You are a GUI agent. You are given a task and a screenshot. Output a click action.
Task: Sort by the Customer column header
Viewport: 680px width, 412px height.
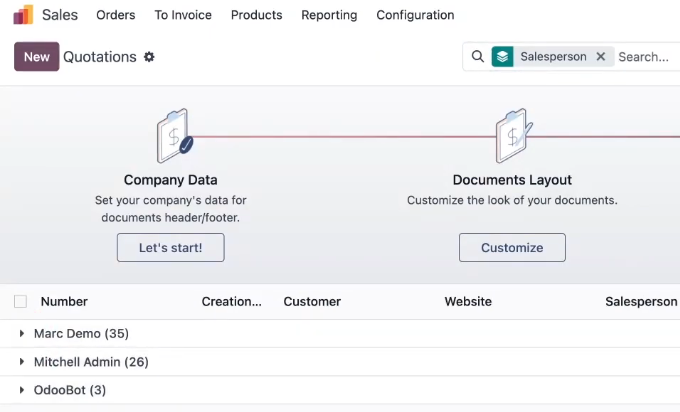point(312,301)
